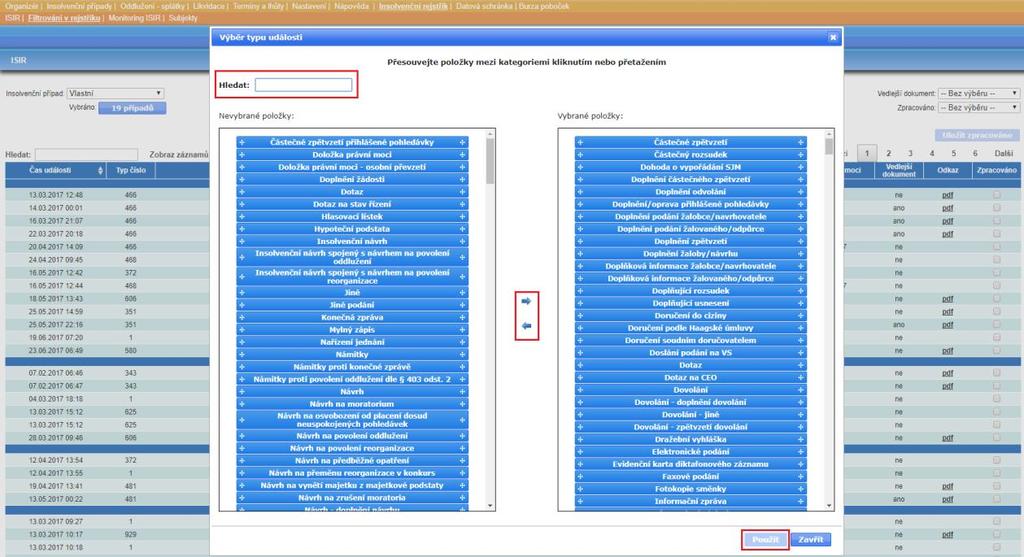Open Insolvenční rejstřík menu
This screenshot has height=557, width=1024.
click(x=413, y=6)
